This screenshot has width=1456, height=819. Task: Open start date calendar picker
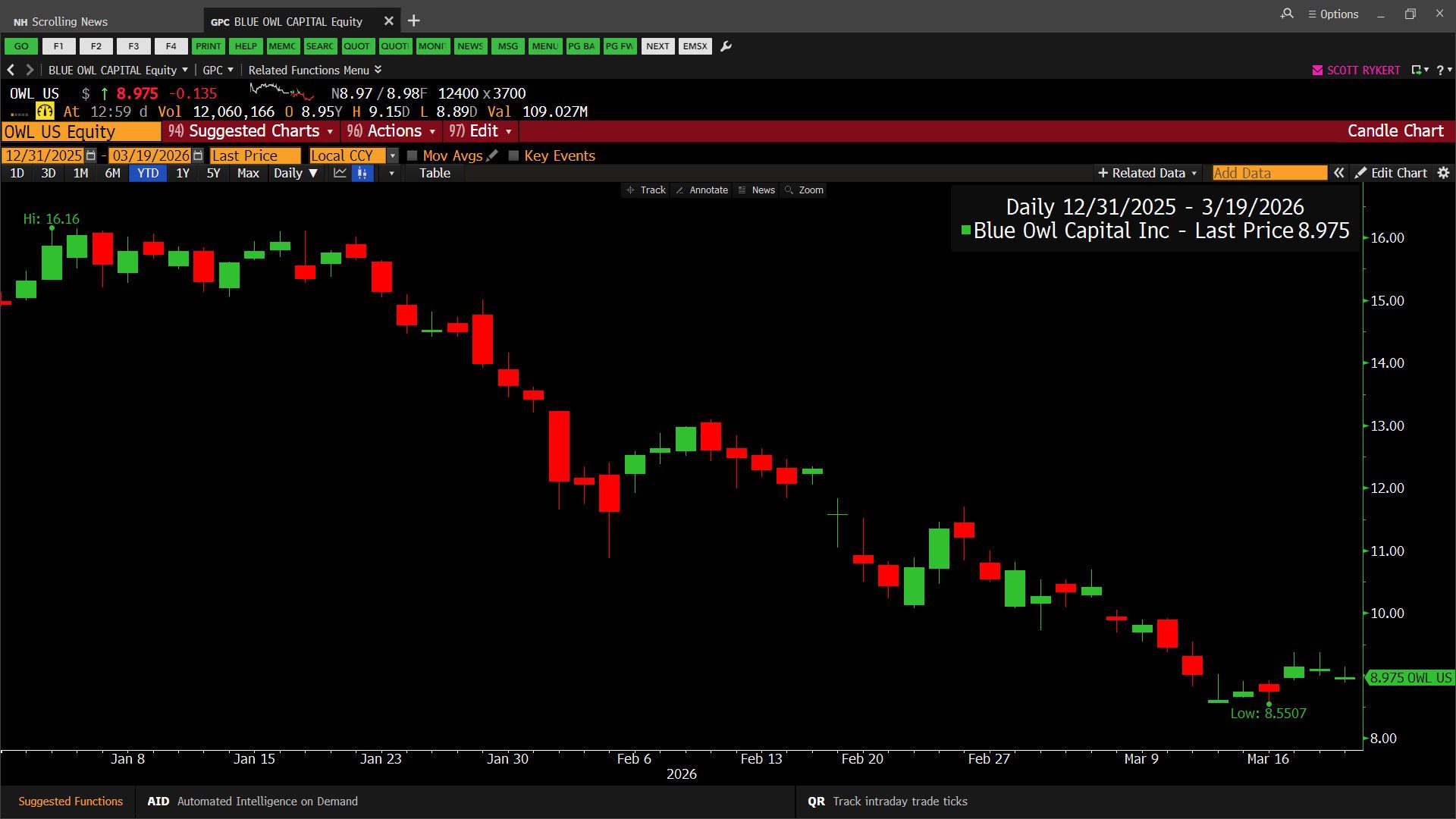(x=91, y=155)
